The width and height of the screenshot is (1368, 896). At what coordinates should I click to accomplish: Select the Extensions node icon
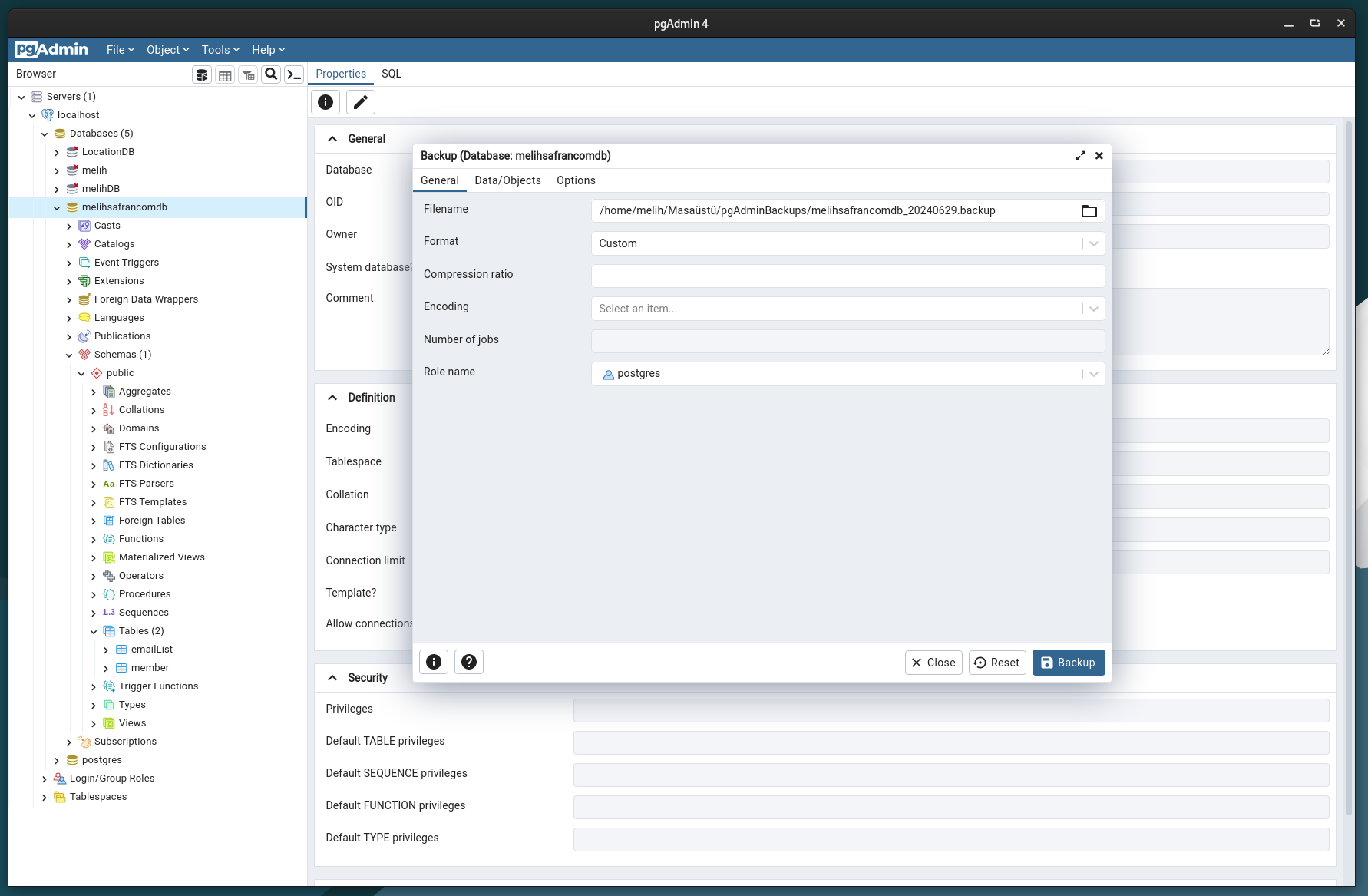click(x=84, y=281)
